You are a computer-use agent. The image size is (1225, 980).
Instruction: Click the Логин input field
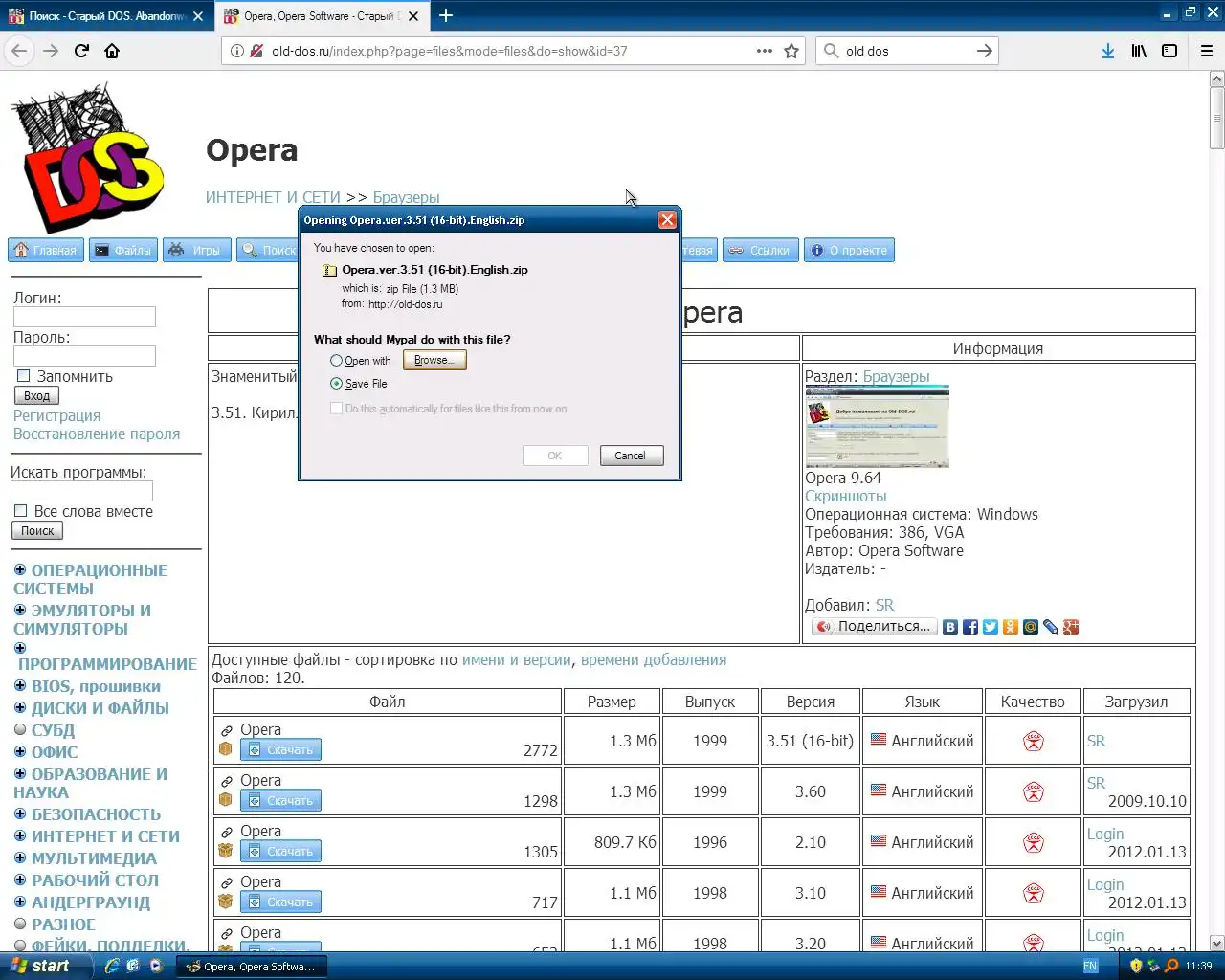point(84,317)
